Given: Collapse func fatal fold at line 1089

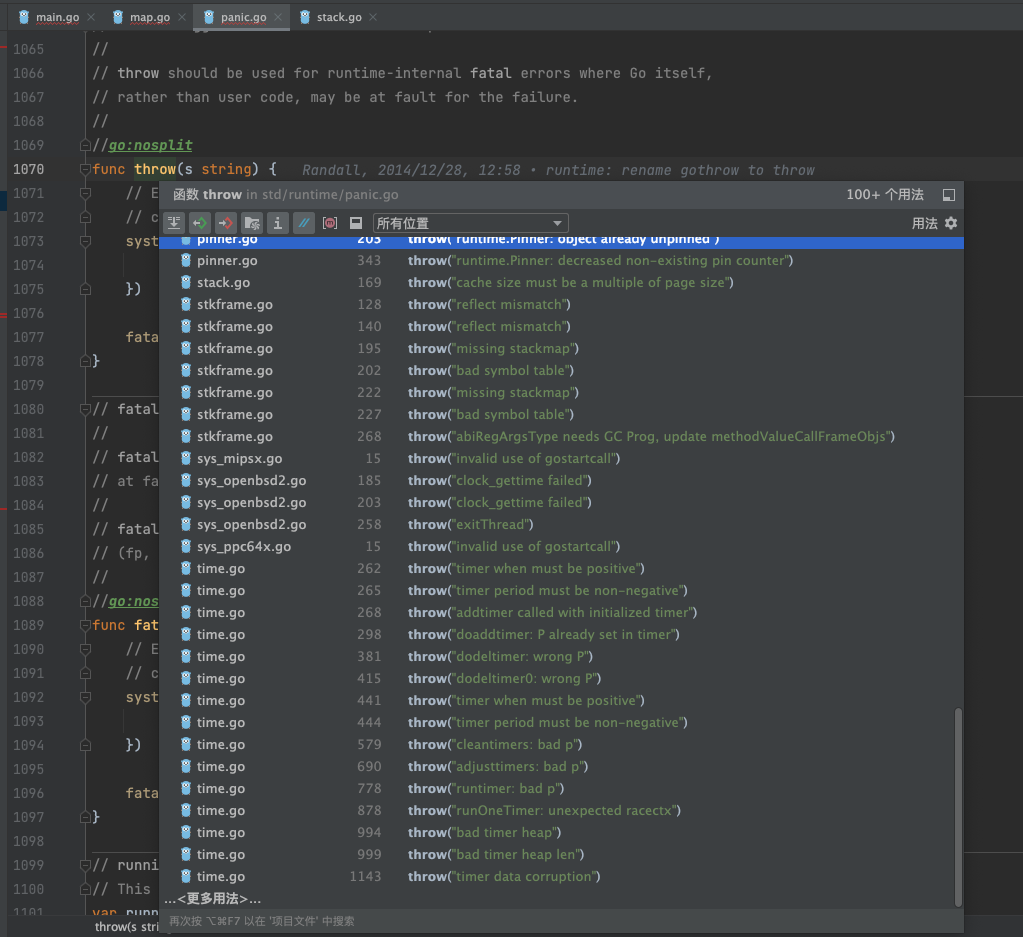Looking at the screenshot, I should 85,625.
